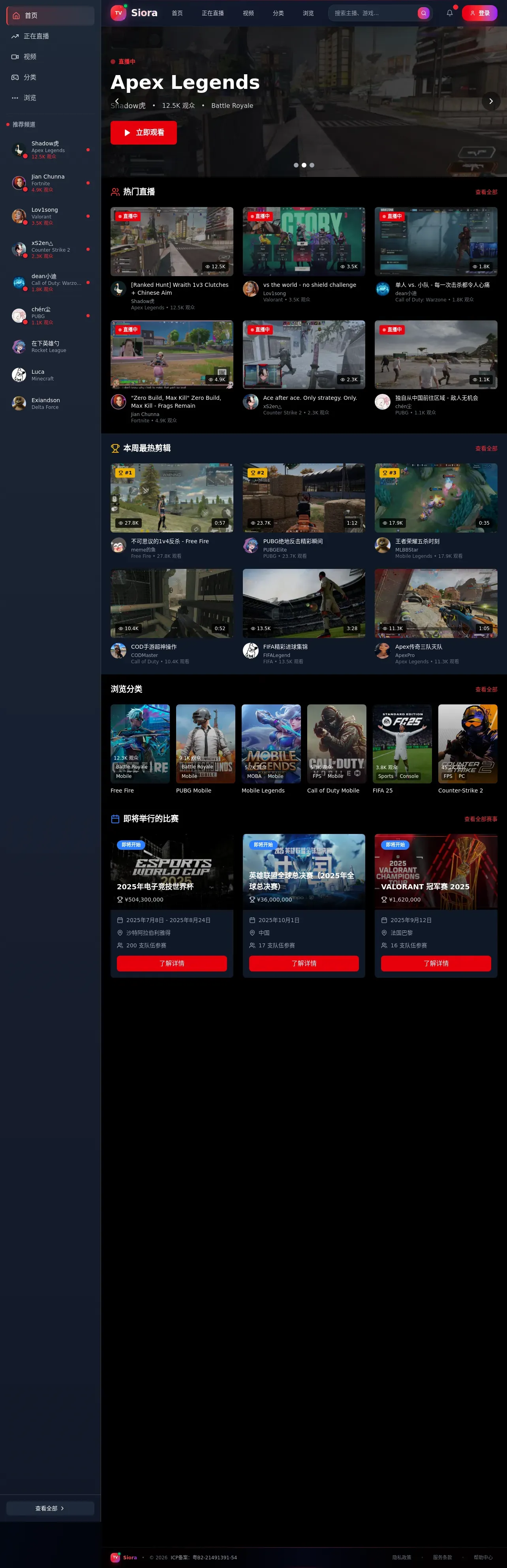Click meme的鱼 avatar under Free Fire clip
This screenshot has width=507, height=1568.
coord(119,546)
